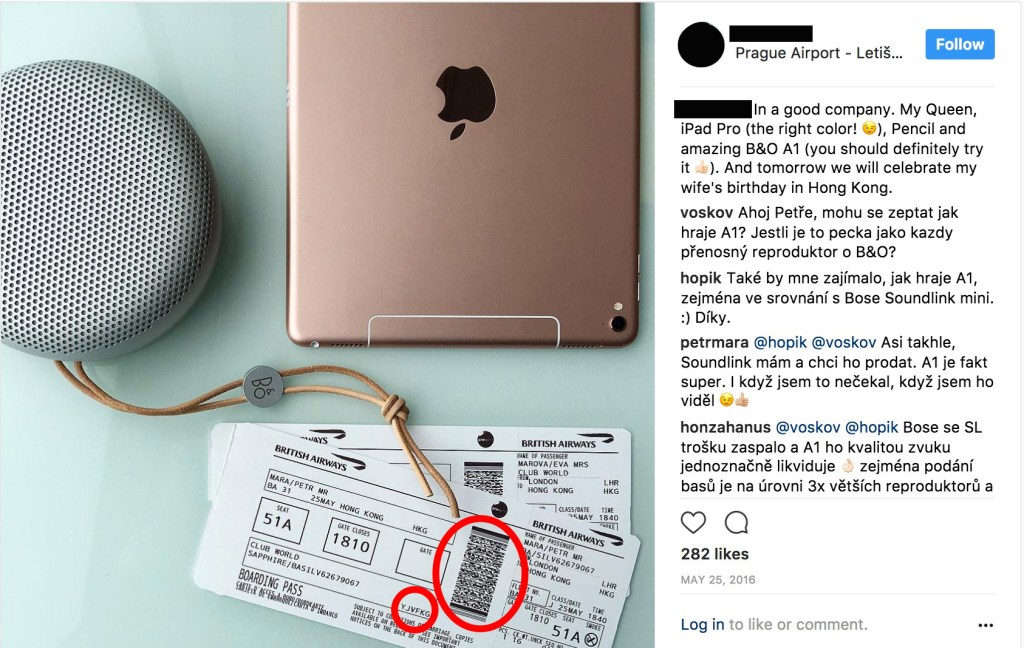Image resolution: width=1024 pixels, height=648 pixels.
Task: Click the profile avatar circle
Action: pyautogui.click(x=701, y=44)
